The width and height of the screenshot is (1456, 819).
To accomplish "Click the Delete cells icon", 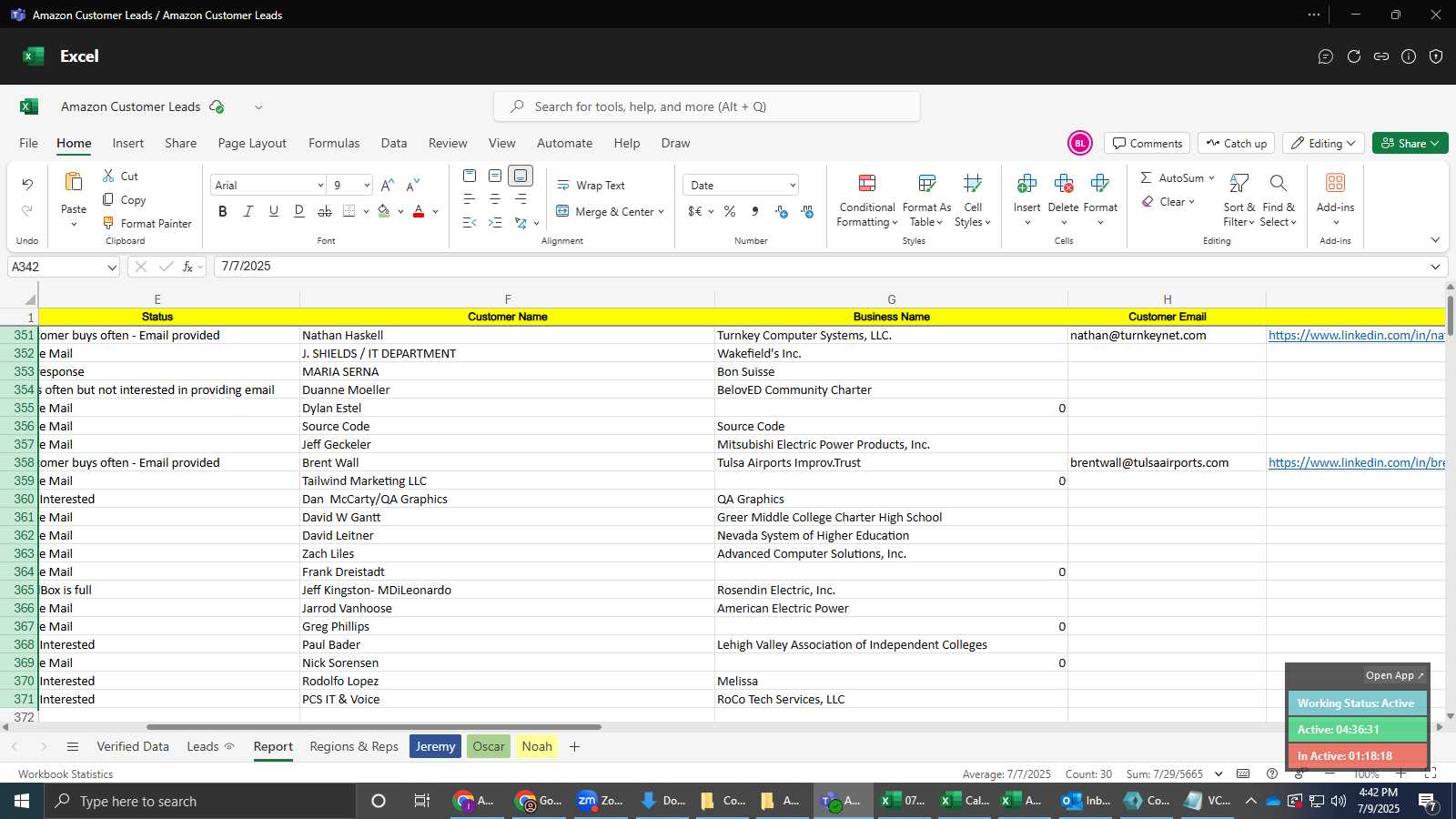I will pyautogui.click(x=1063, y=184).
